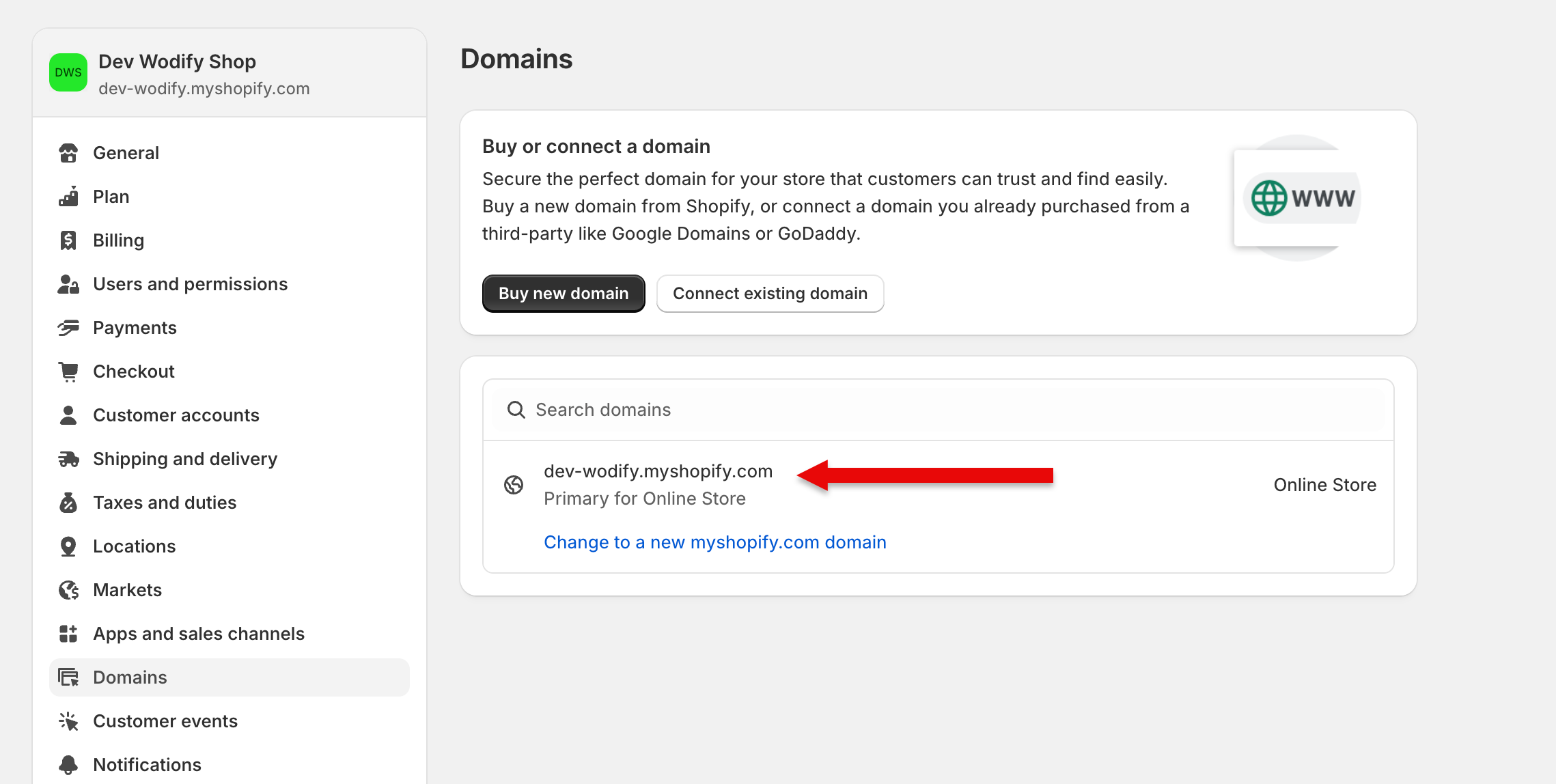Navigate to Payments settings
This screenshot has height=784, width=1556.
pyautogui.click(x=230, y=328)
